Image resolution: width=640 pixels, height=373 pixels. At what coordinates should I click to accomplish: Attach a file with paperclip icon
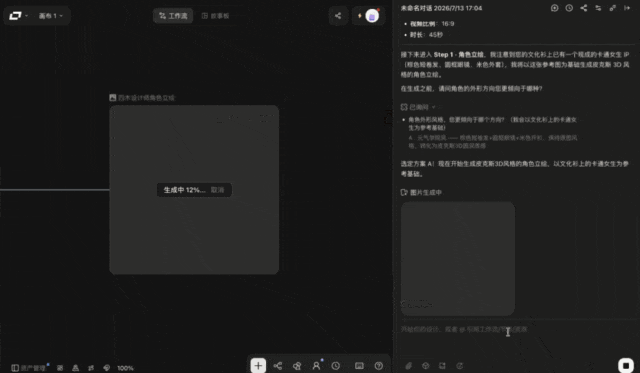409,366
